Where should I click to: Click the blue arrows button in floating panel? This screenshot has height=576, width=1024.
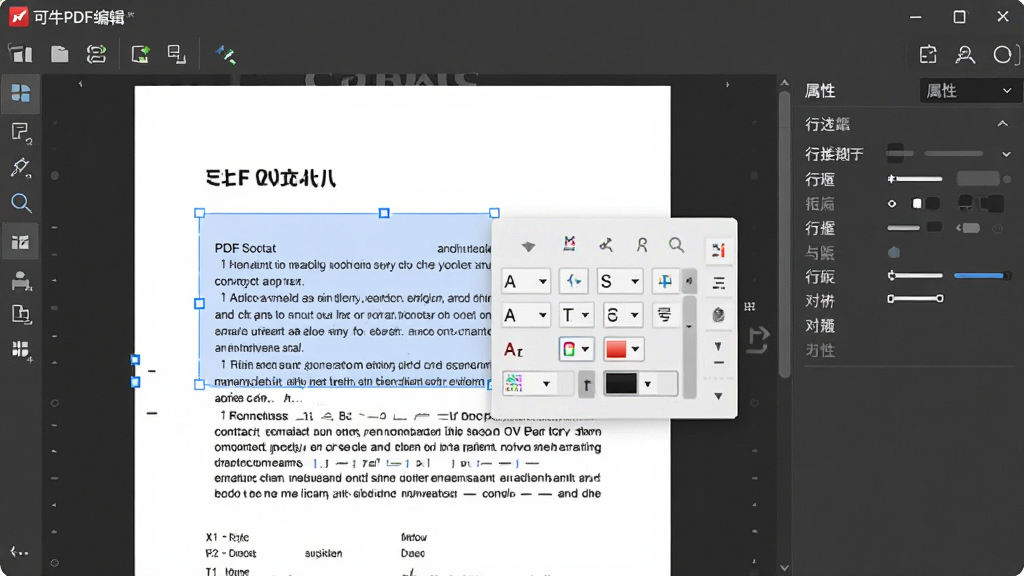573,281
